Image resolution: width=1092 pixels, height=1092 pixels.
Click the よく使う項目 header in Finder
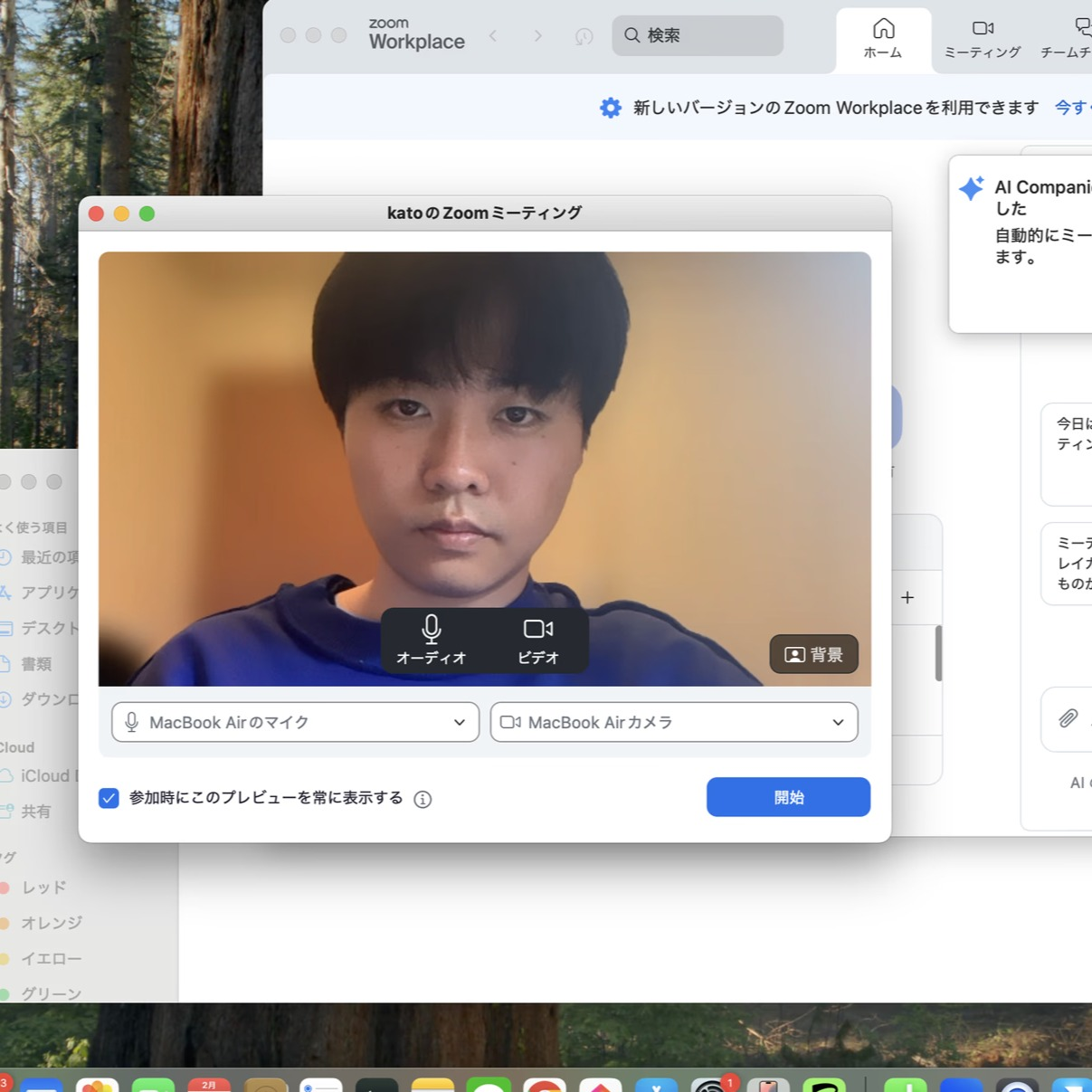[x=34, y=527]
